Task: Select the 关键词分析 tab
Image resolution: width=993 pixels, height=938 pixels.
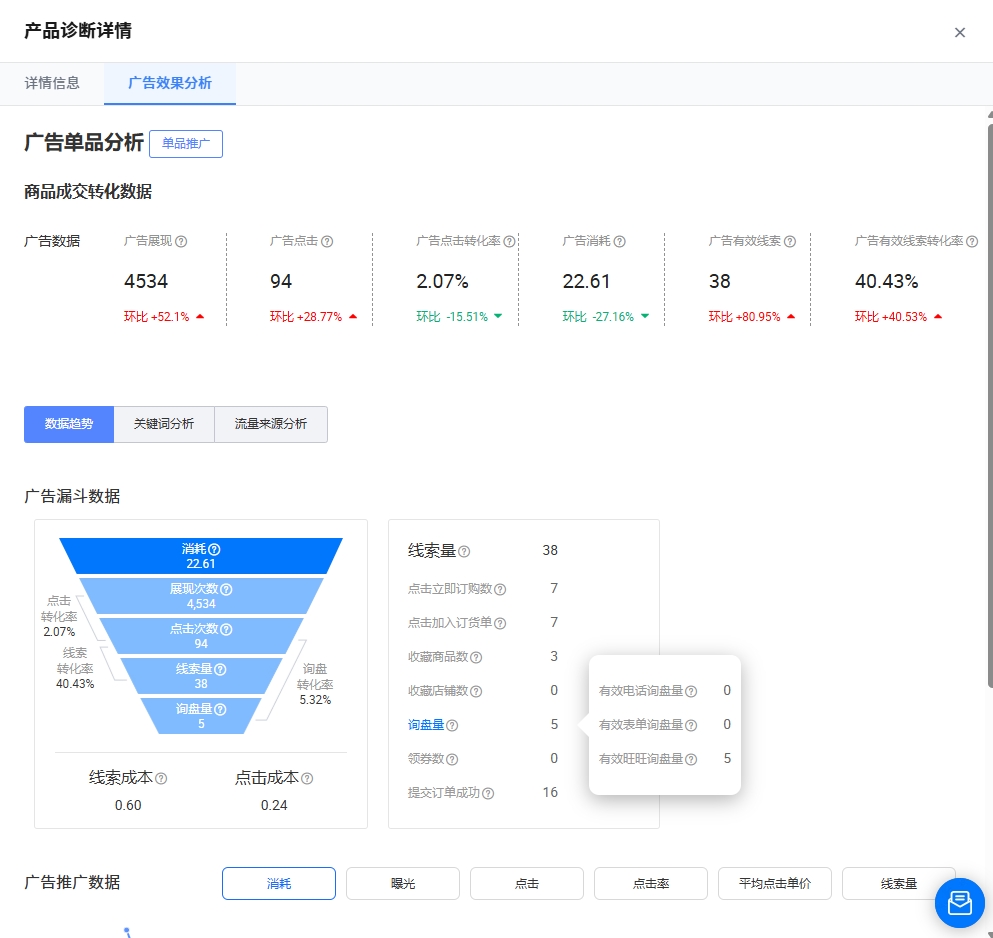Action: pos(163,424)
